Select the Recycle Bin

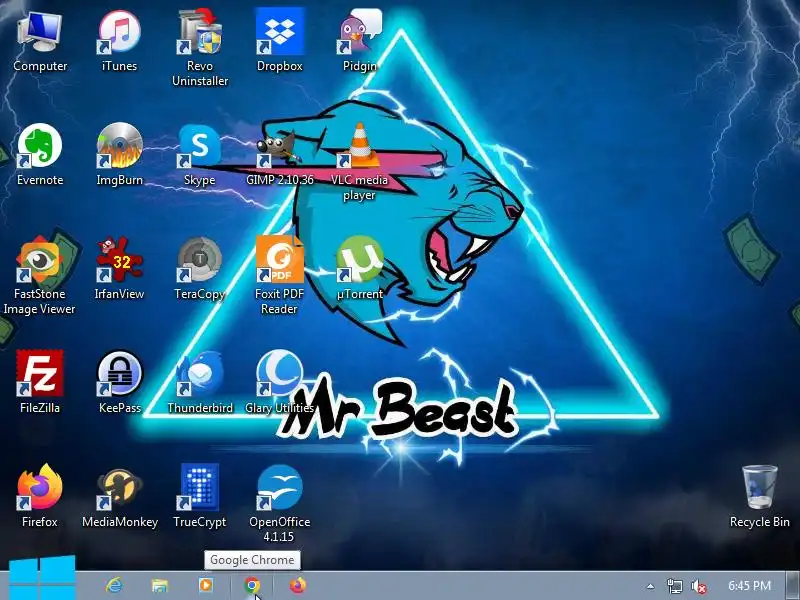760,487
